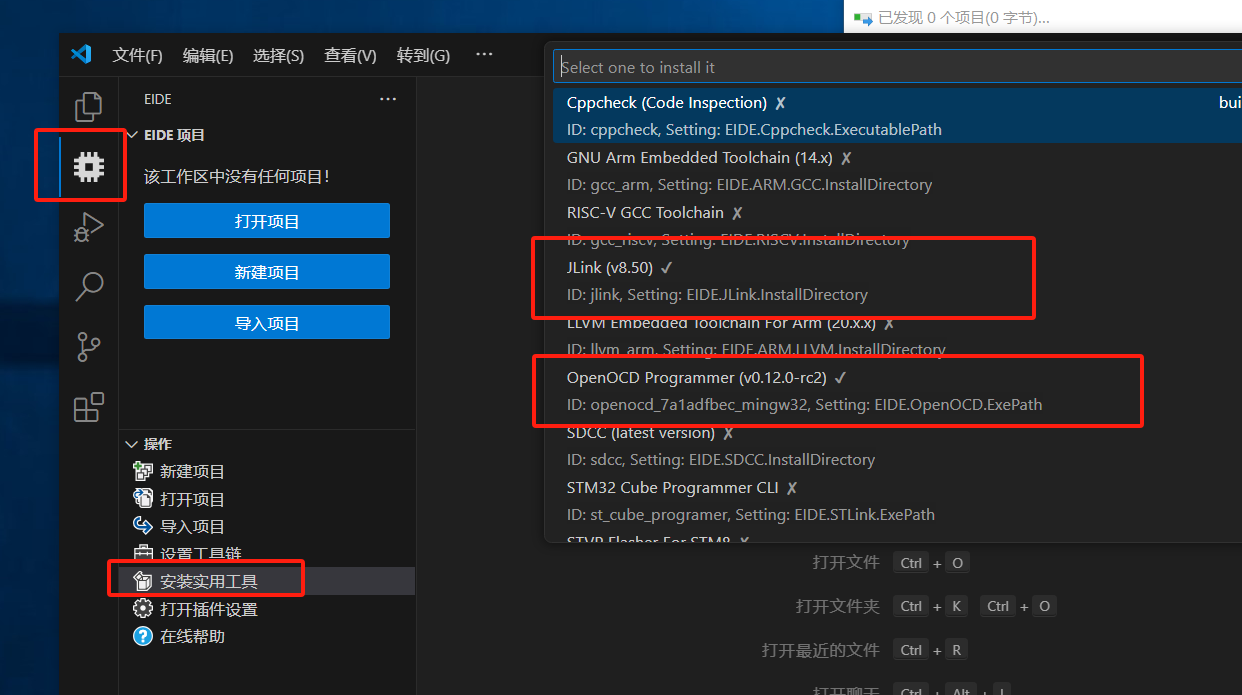
Task: Open the Extensions view icon
Action: 89,407
